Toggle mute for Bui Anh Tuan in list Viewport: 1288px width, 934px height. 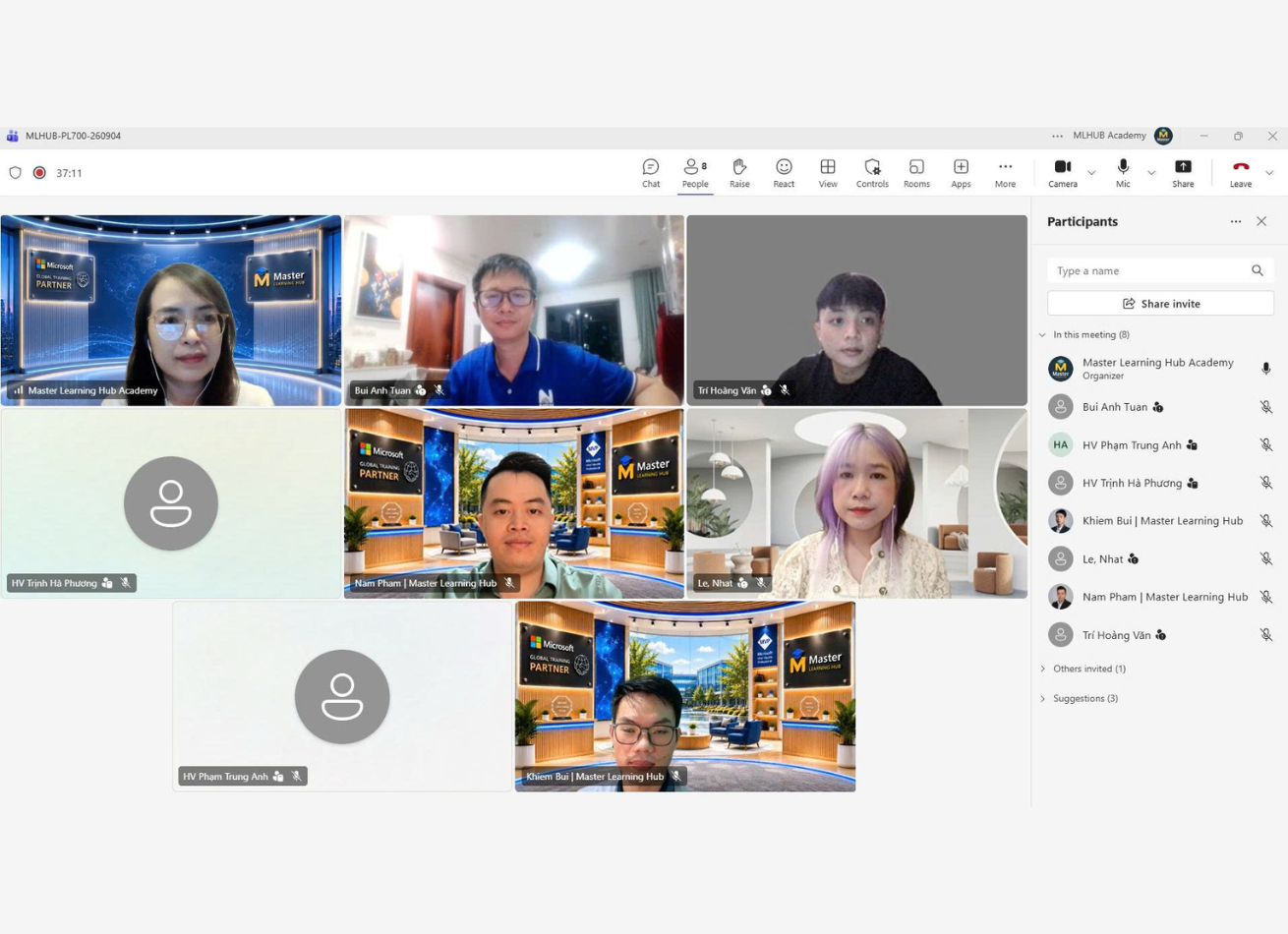point(1266,407)
